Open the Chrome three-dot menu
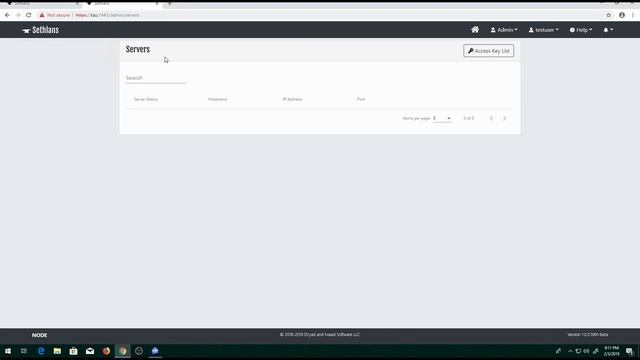 633,15
